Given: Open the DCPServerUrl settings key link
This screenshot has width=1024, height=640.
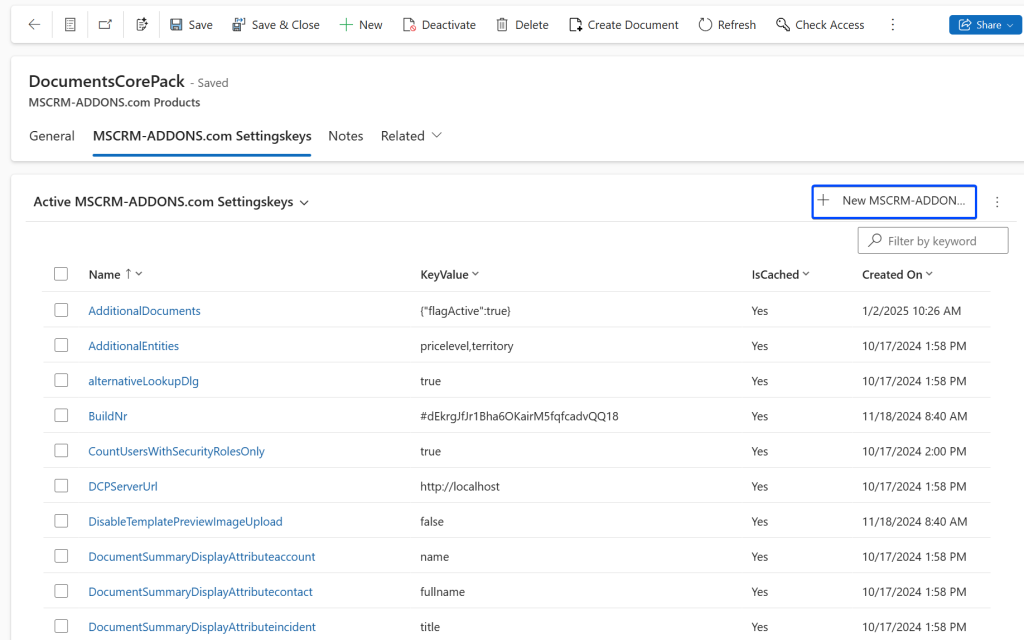Looking at the screenshot, I should pos(123,487).
